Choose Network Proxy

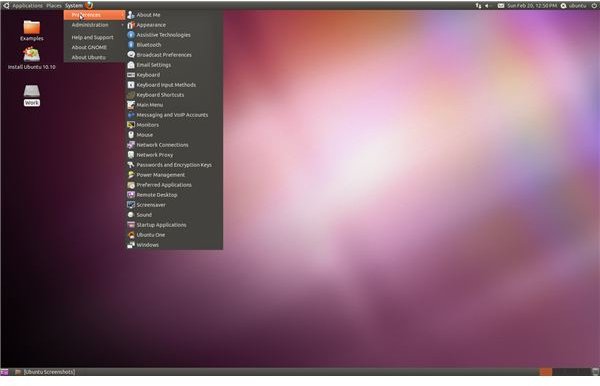pyautogui.click(x=174, y=155)
